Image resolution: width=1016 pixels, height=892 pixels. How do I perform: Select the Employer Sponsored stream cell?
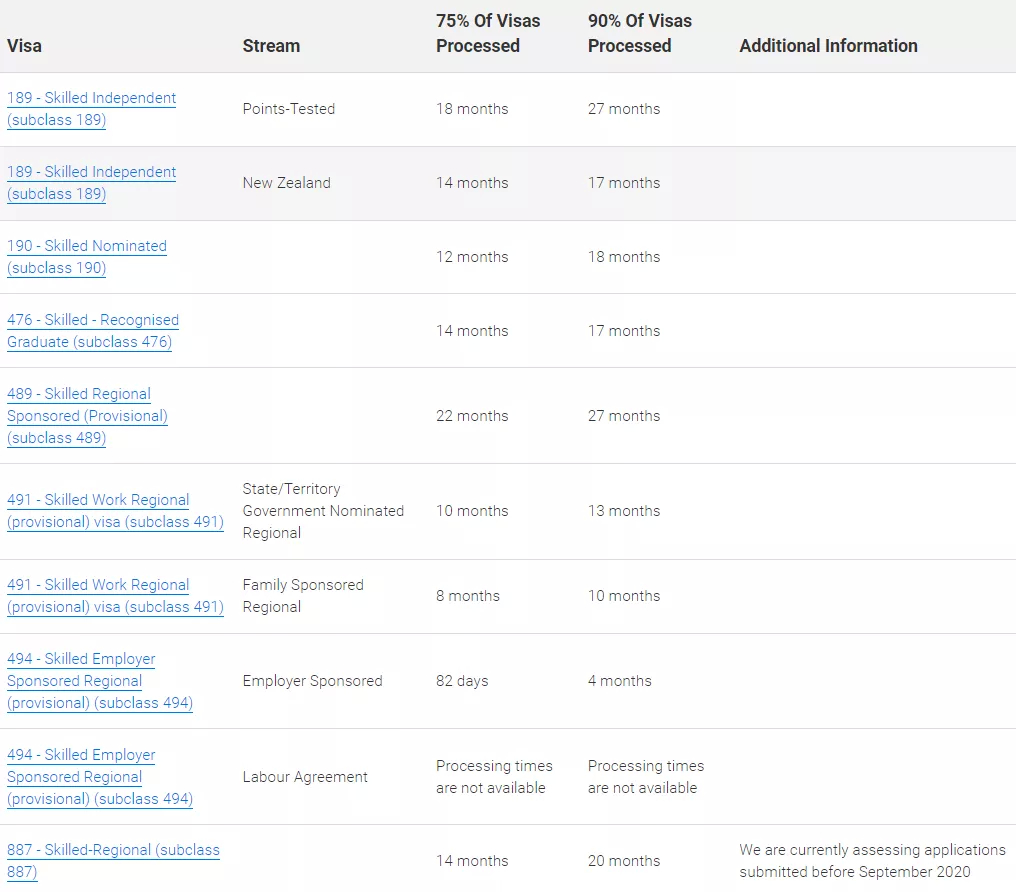(313, 681)
